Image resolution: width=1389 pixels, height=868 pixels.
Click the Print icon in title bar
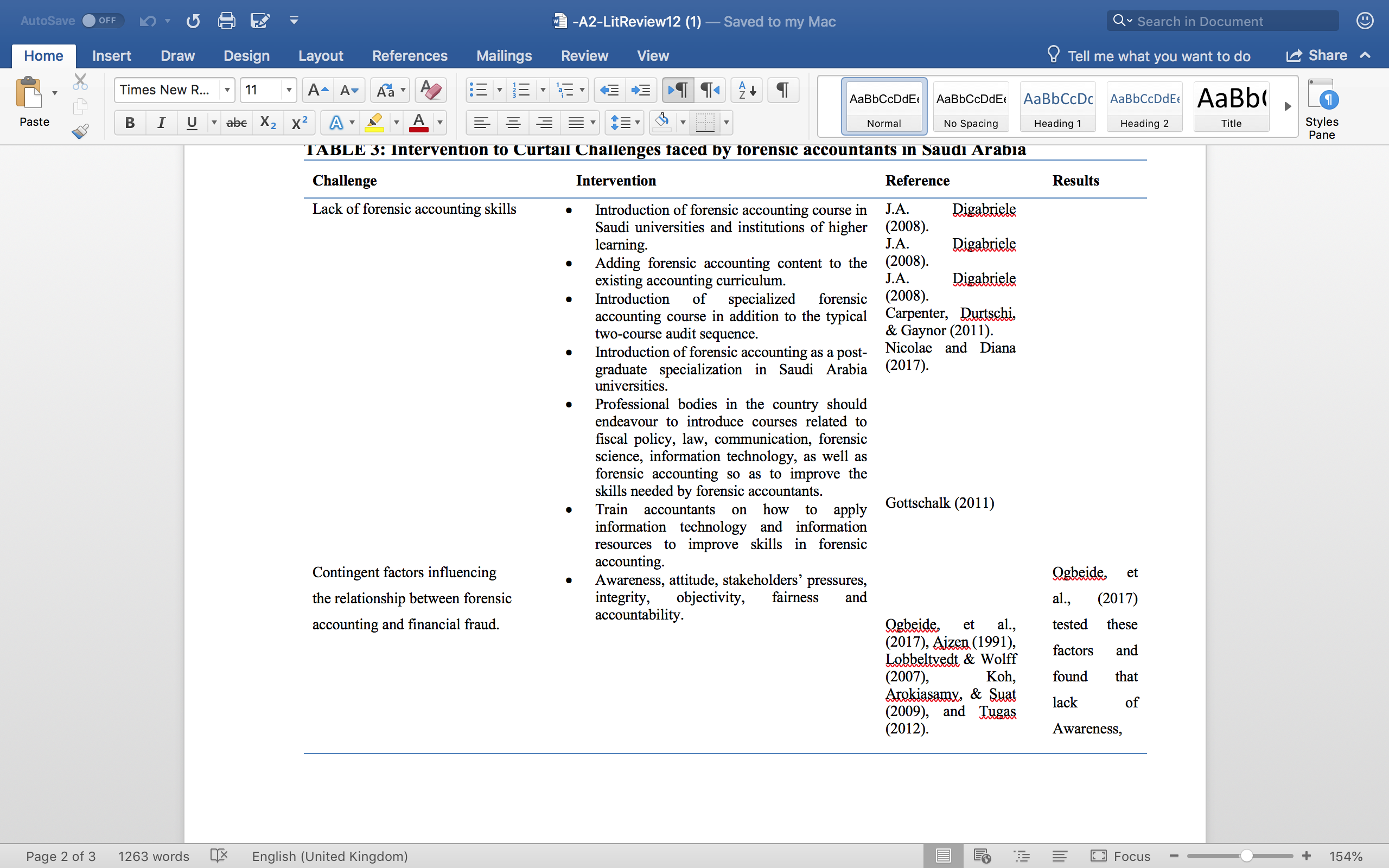(226, 21)
